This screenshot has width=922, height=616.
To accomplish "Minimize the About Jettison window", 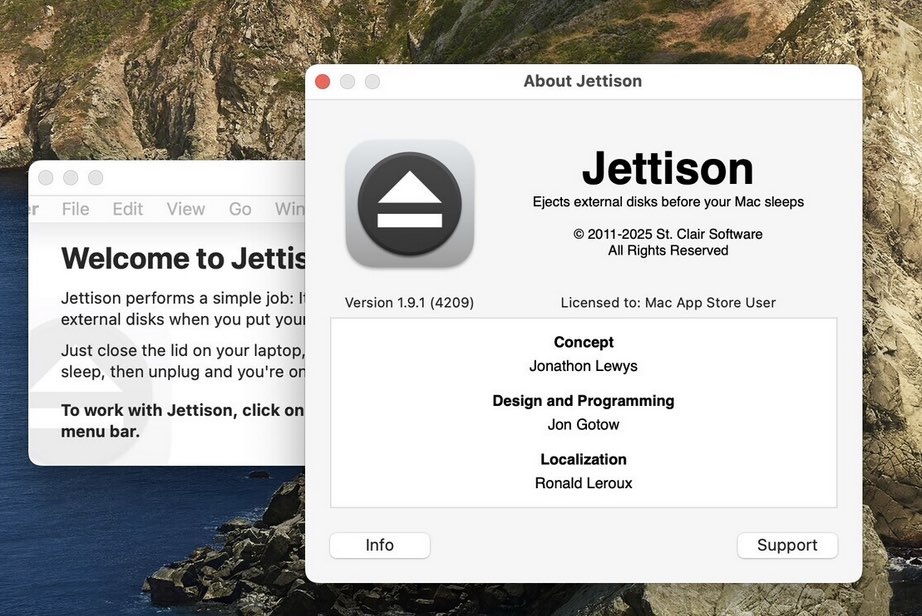I will point(348,82).
